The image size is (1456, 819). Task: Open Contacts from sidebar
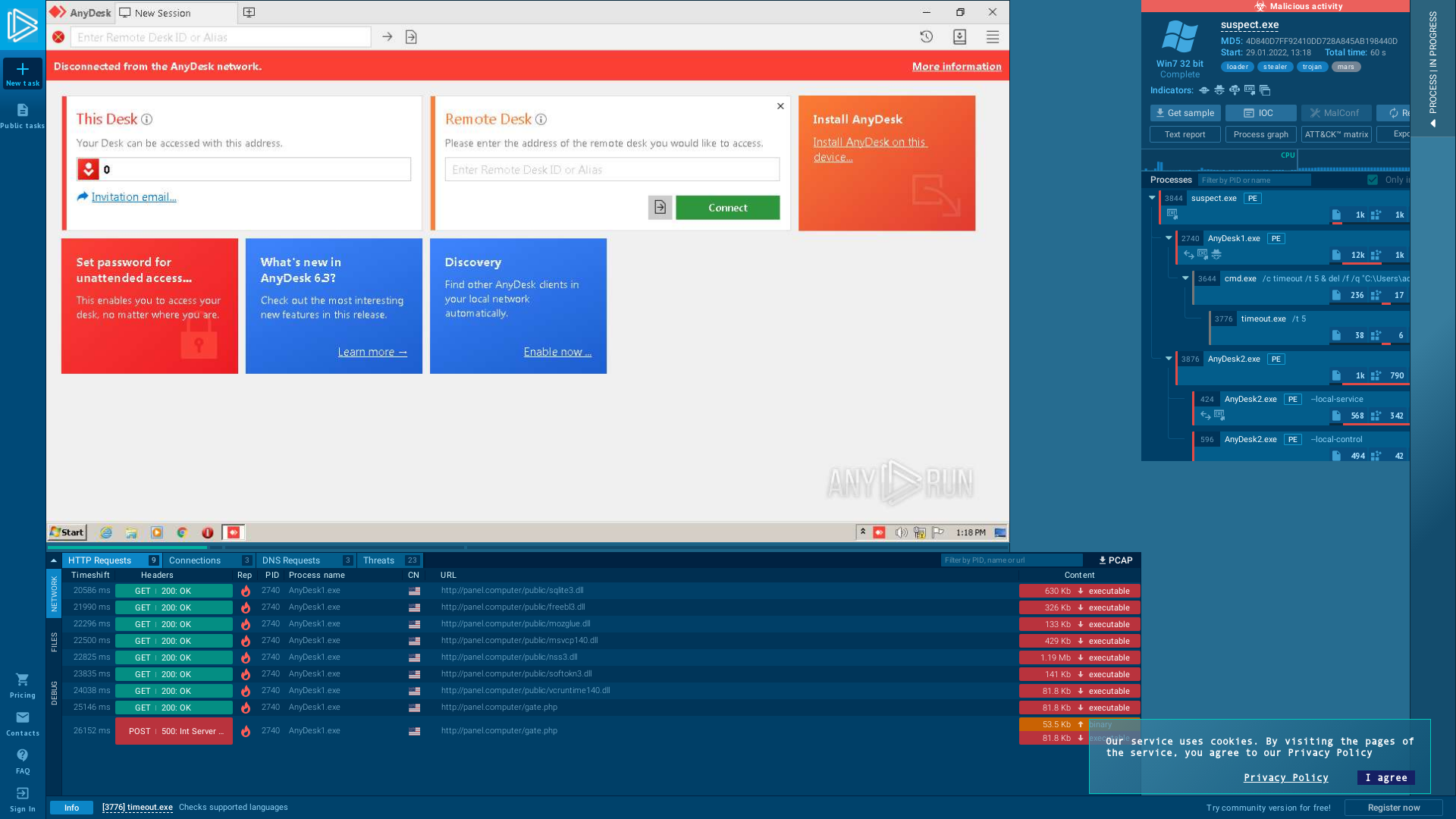[23, 723]
